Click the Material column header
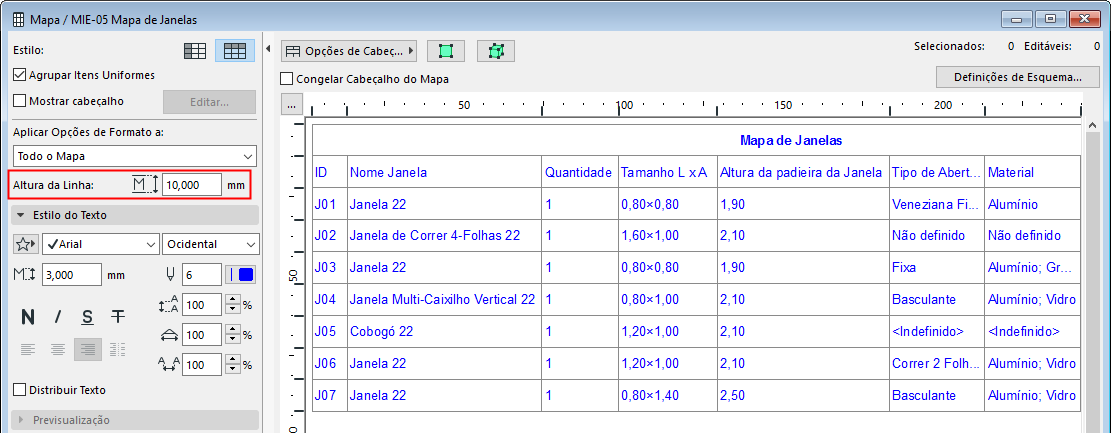The image size is (1111, 433). point(1032,172)
